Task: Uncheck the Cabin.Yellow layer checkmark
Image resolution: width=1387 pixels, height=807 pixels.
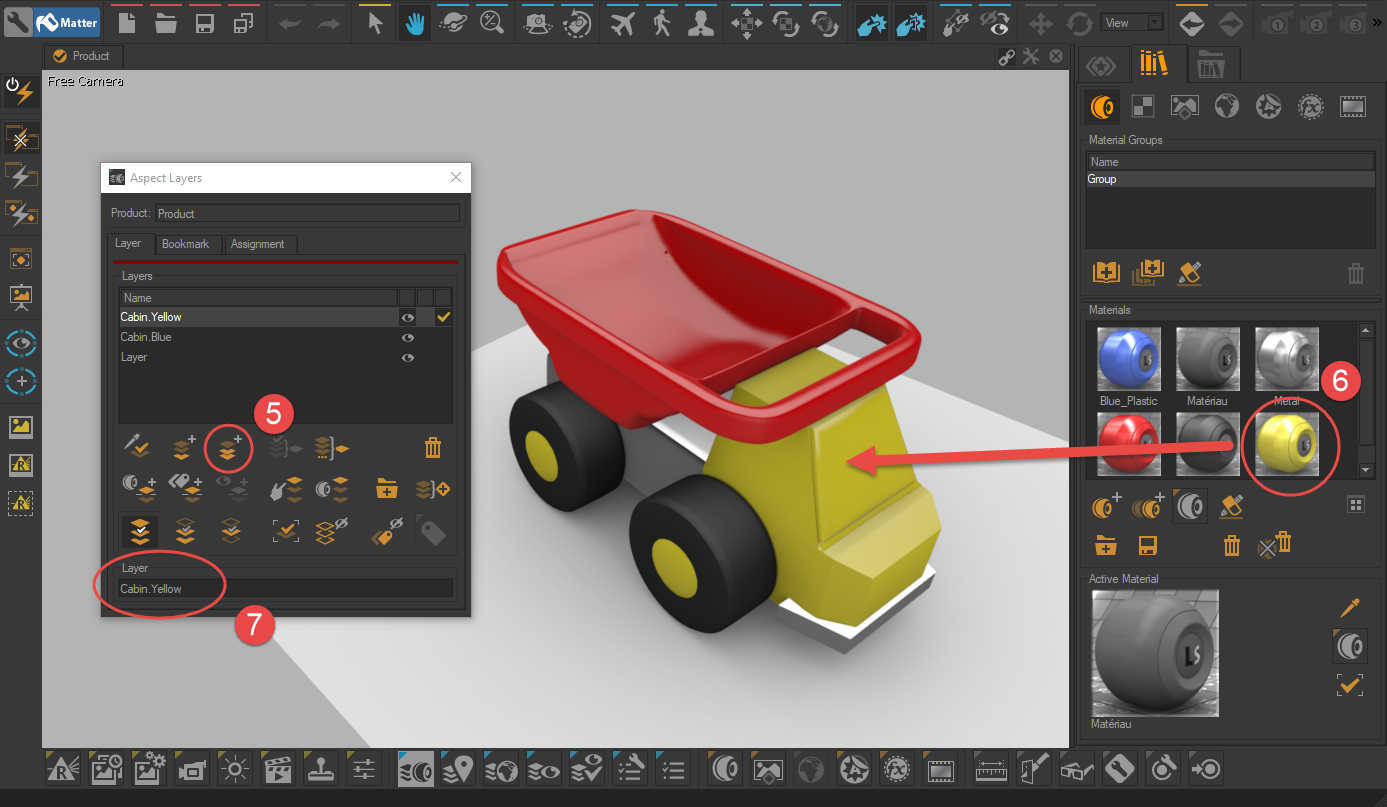Action: (443, 316)
